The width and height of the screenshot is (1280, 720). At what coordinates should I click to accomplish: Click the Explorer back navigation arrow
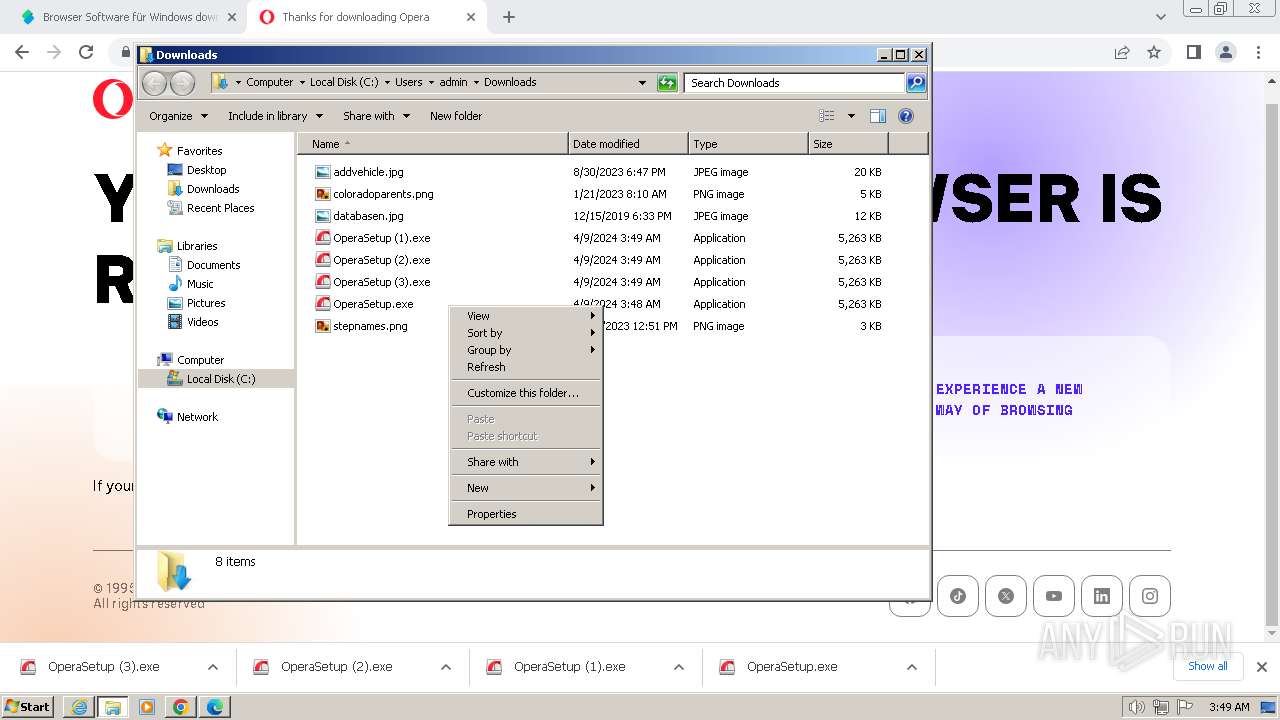pos(154,83)
